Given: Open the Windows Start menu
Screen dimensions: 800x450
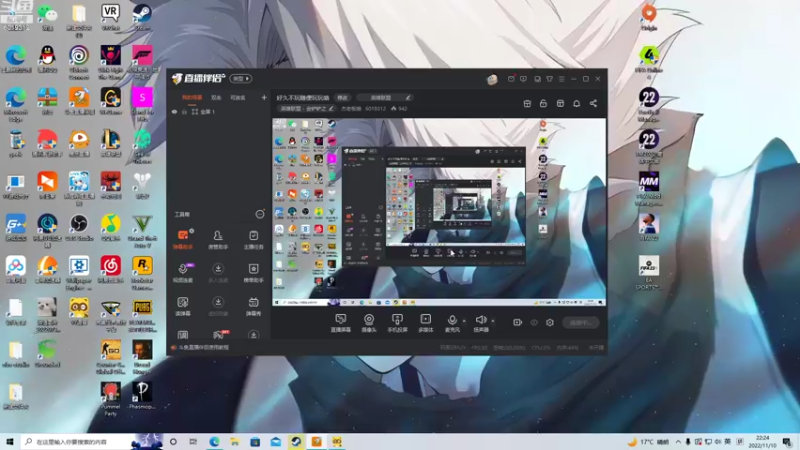Looking at the screenshot, I should tap(10, 442).
